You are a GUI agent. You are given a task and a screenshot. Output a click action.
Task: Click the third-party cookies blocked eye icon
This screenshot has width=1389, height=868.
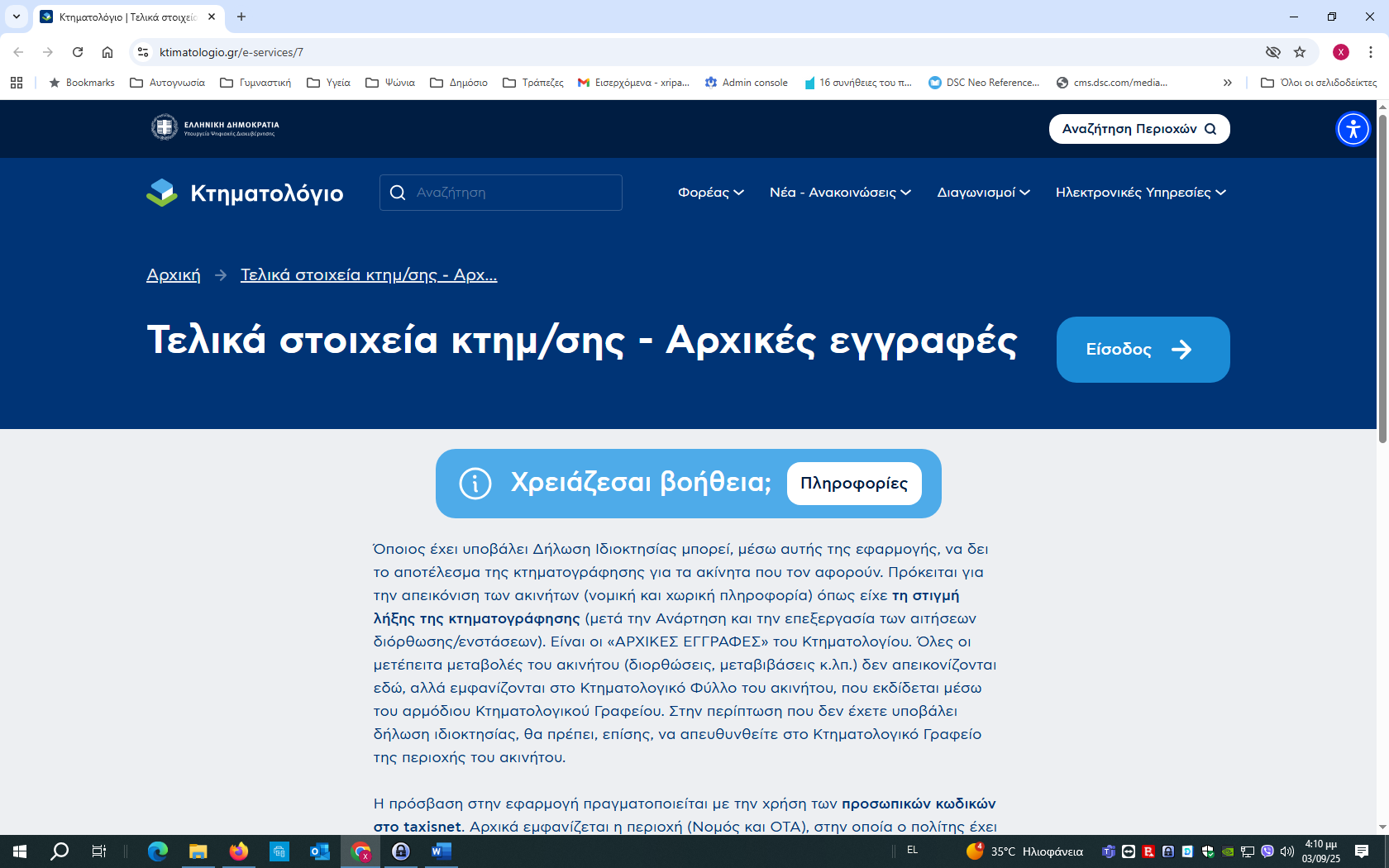[x=1273, y=52]
